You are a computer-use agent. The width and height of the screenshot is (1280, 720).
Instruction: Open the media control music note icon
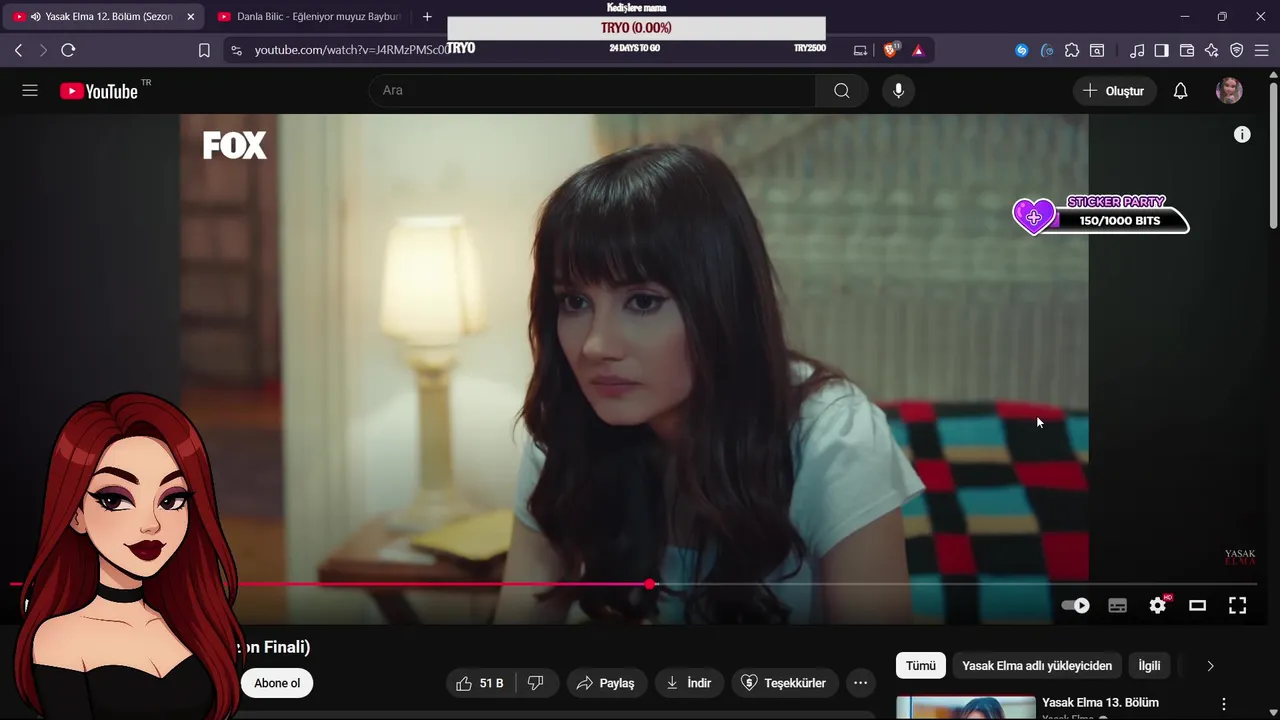1137,50
